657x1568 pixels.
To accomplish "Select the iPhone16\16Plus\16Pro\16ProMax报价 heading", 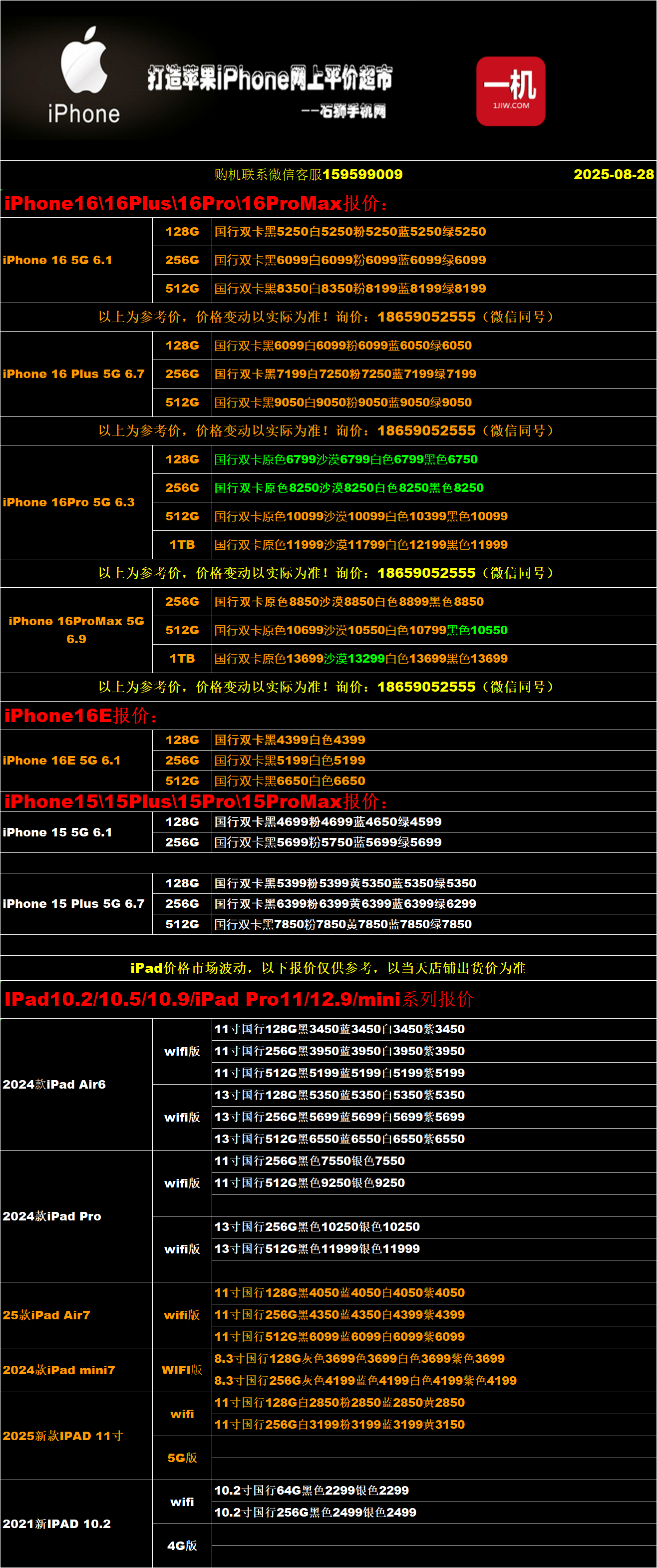I will click(196, 203).
